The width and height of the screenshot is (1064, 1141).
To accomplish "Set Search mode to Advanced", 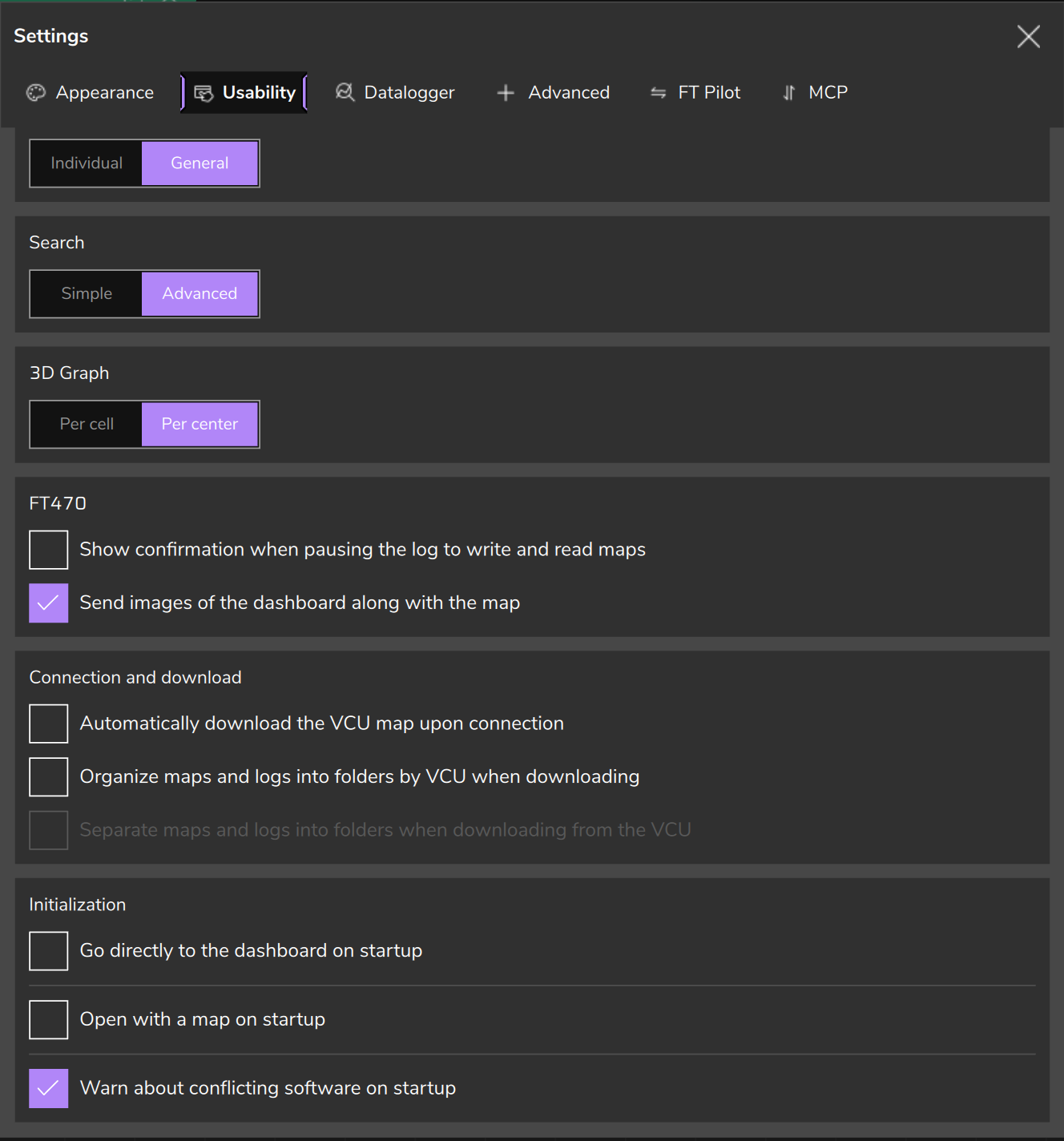I will click(x=199, y=294).
